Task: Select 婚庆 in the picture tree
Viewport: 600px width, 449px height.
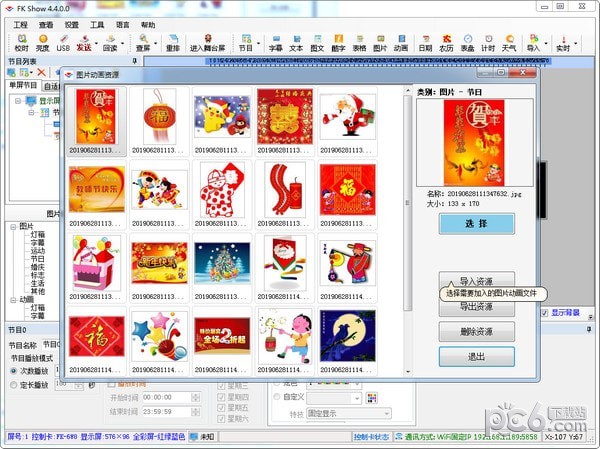Action: [x=38, y=267]
